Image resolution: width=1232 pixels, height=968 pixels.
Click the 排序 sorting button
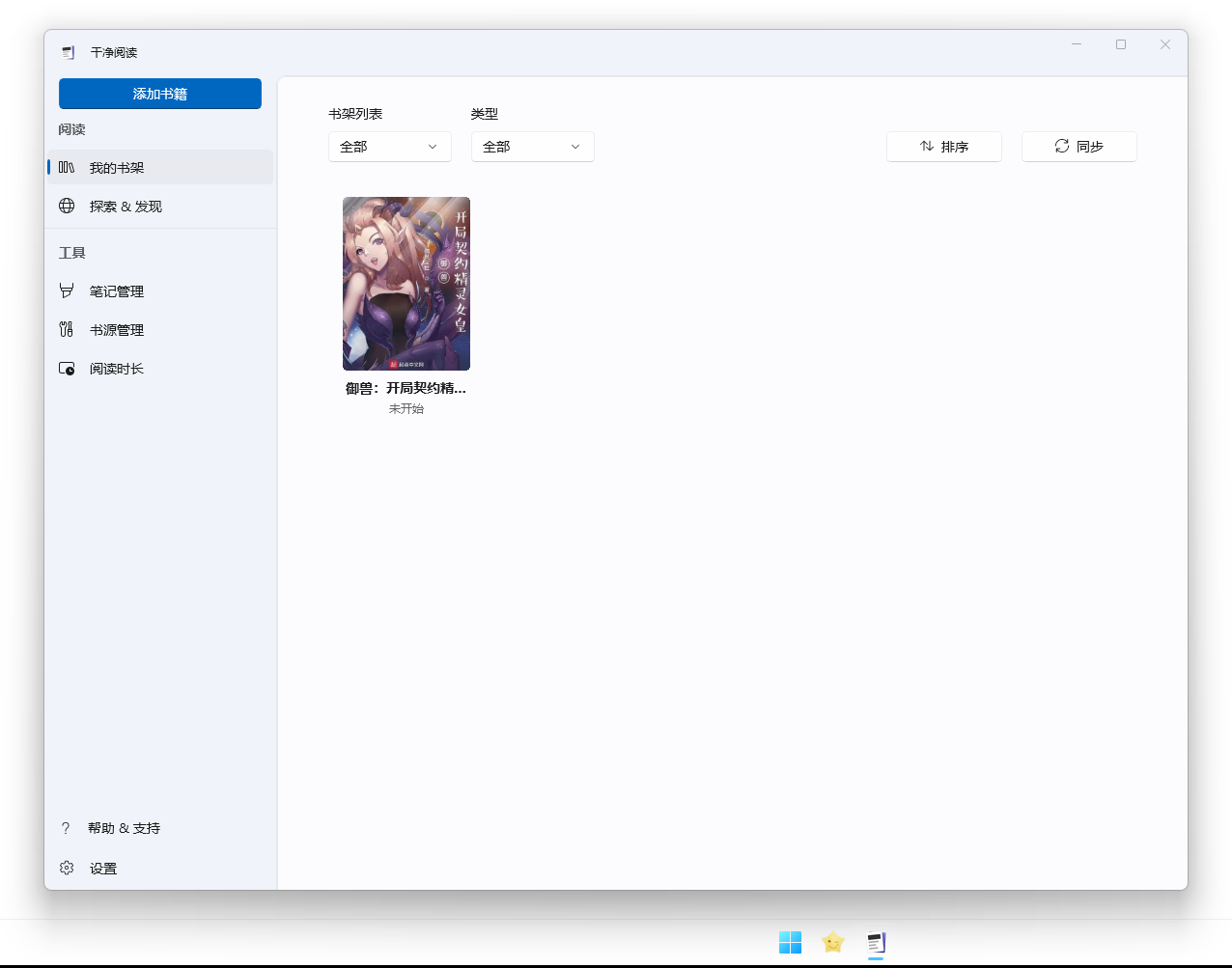(x=943, y=146)
